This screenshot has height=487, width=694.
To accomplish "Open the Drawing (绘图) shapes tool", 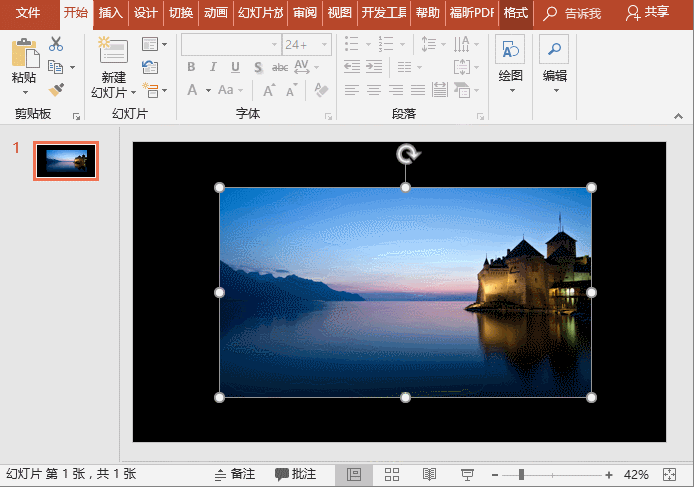I will (x=510, y=50).
